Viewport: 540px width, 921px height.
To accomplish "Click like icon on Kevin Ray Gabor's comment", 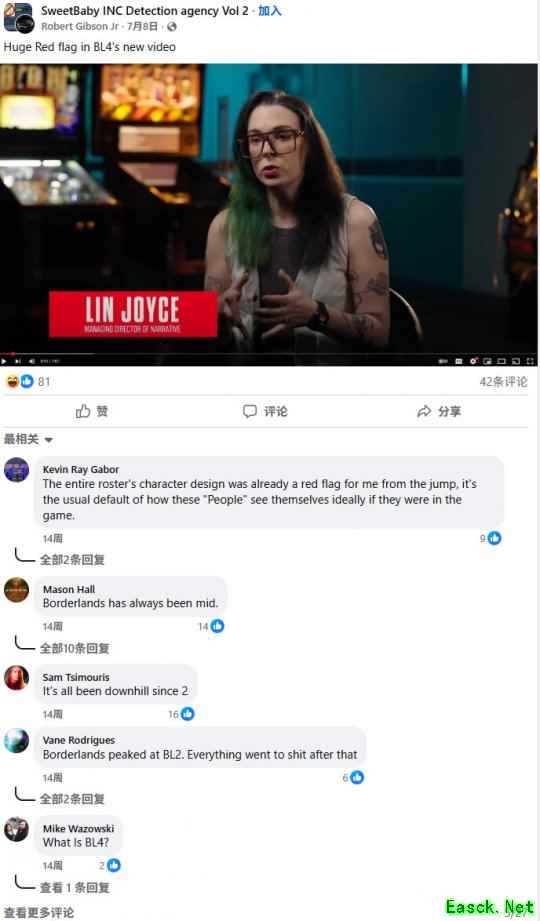I will (495, 537).
